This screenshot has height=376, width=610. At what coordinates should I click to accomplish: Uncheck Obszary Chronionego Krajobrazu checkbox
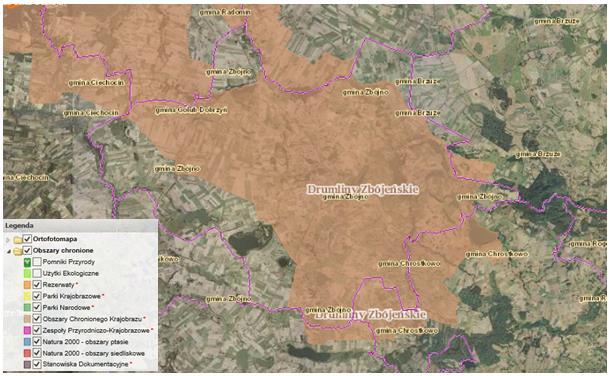[37, 319]
